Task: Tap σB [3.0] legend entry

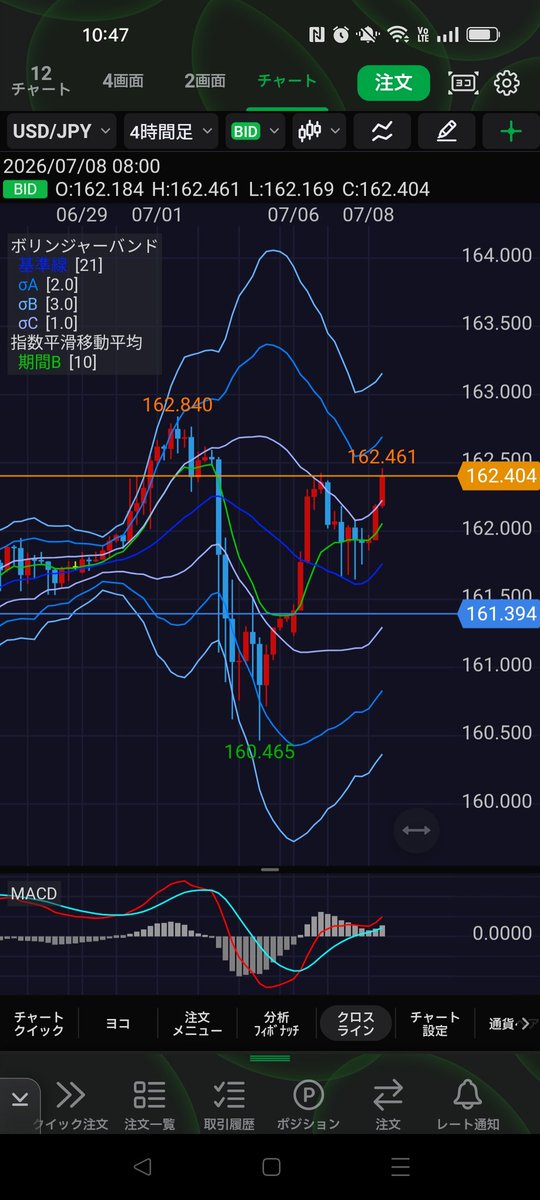Action: tap(48, 304)
